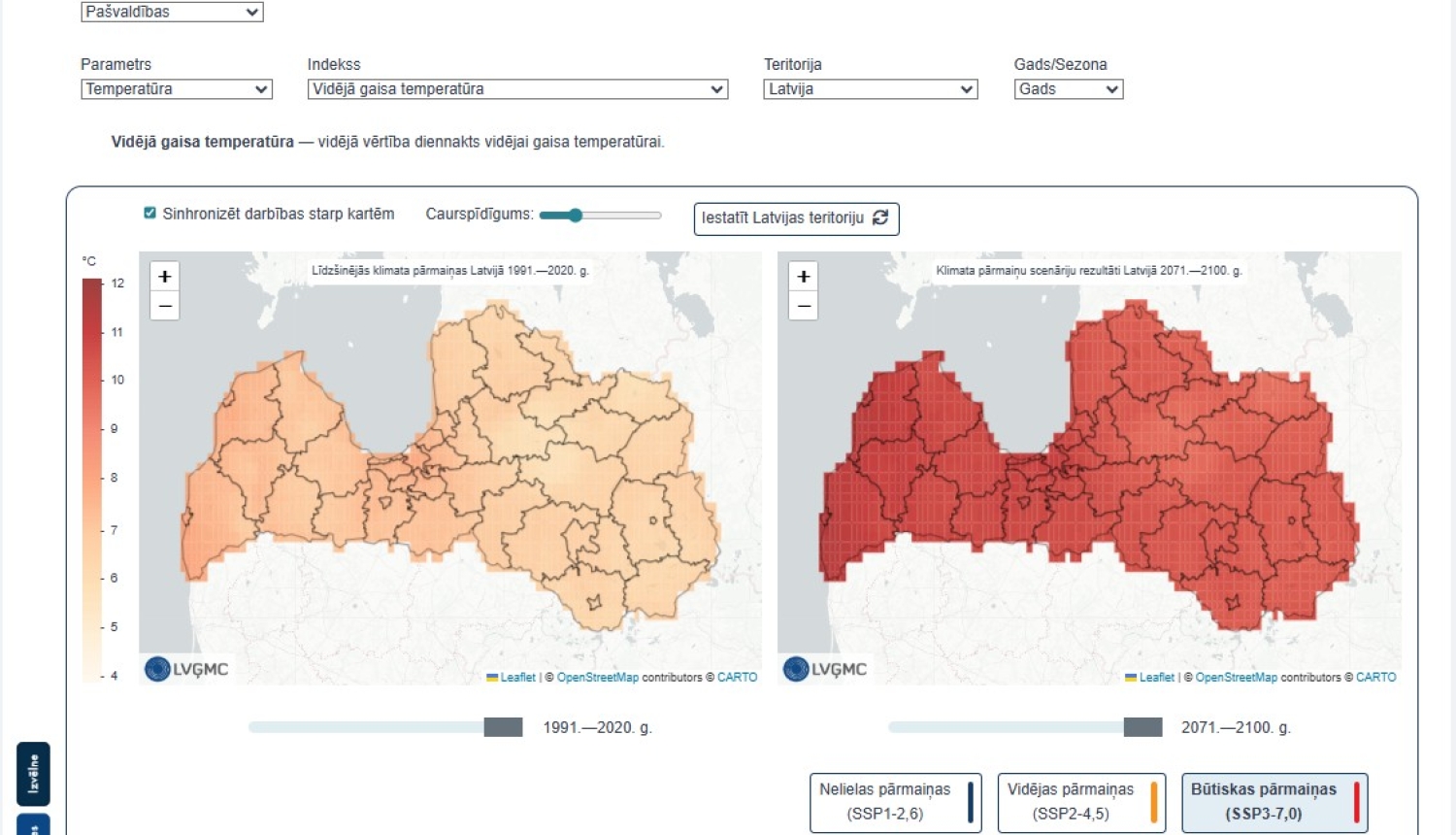Zoom in on the left map
This screenshot has height=835, width=1456.
pos(165,277)
